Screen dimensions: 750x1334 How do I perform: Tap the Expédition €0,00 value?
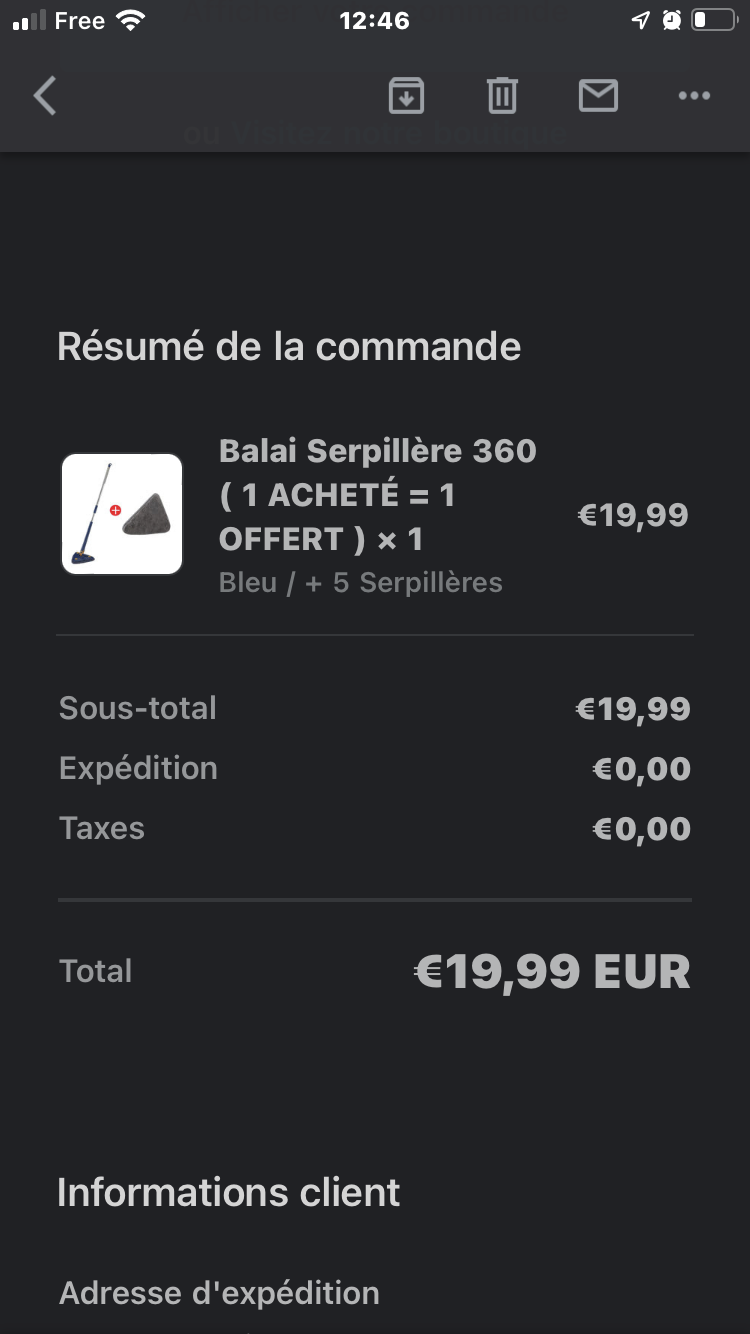click(x=641, y=769)
